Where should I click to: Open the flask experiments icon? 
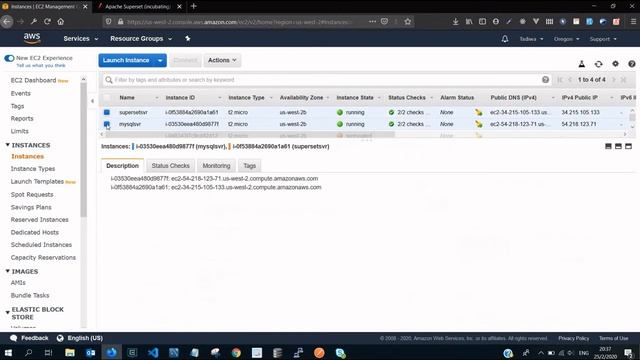[x=582, y=64]
